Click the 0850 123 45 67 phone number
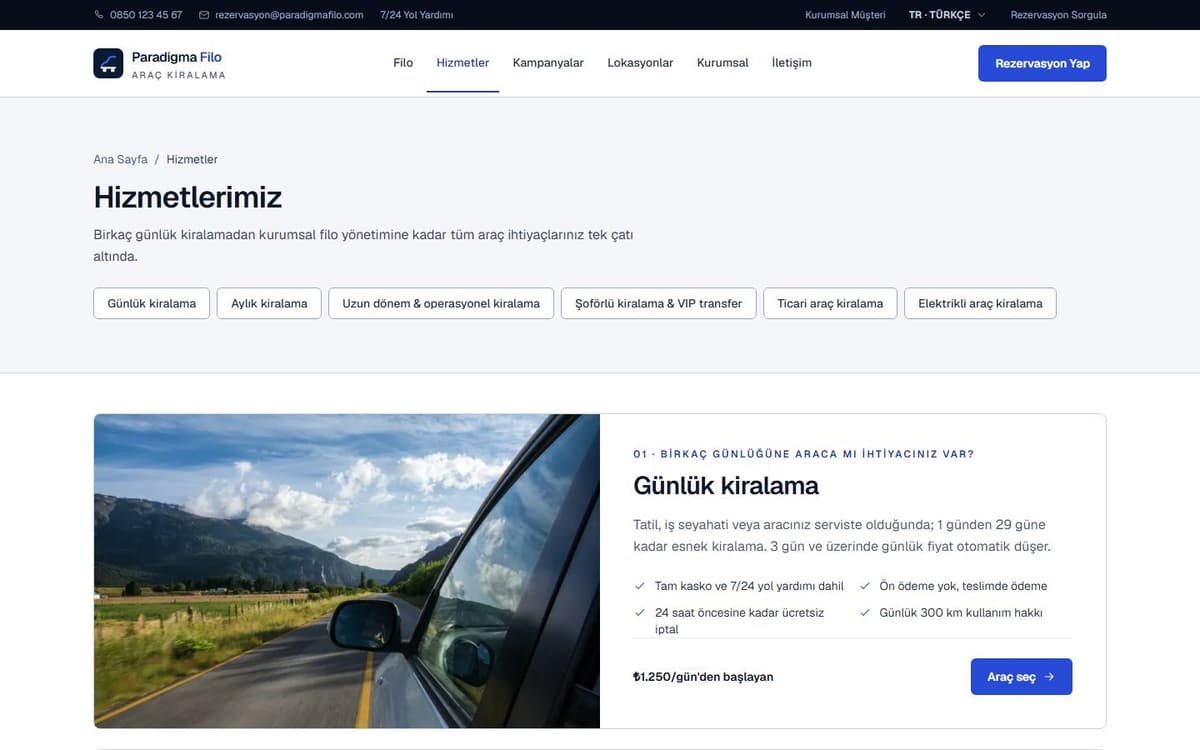This screenshot has height=750, width=1200. pyautogui.click(x=146, y=15)
